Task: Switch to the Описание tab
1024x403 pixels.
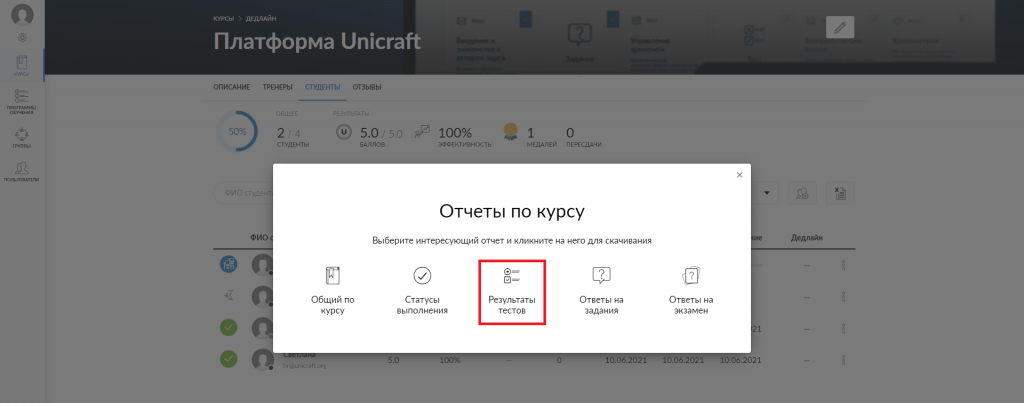Action: pos(232,87)
